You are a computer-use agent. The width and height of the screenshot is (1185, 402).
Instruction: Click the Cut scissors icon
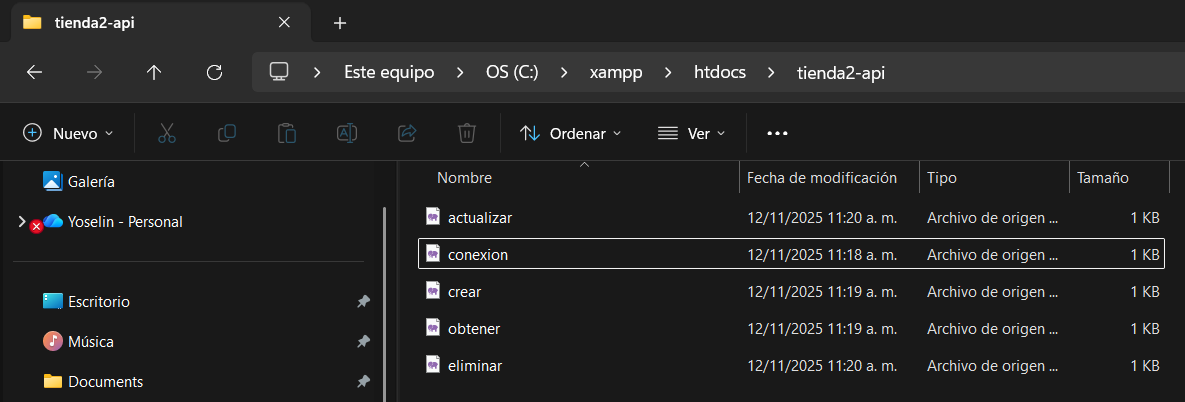pyautogui.click(x=166, y=134)
